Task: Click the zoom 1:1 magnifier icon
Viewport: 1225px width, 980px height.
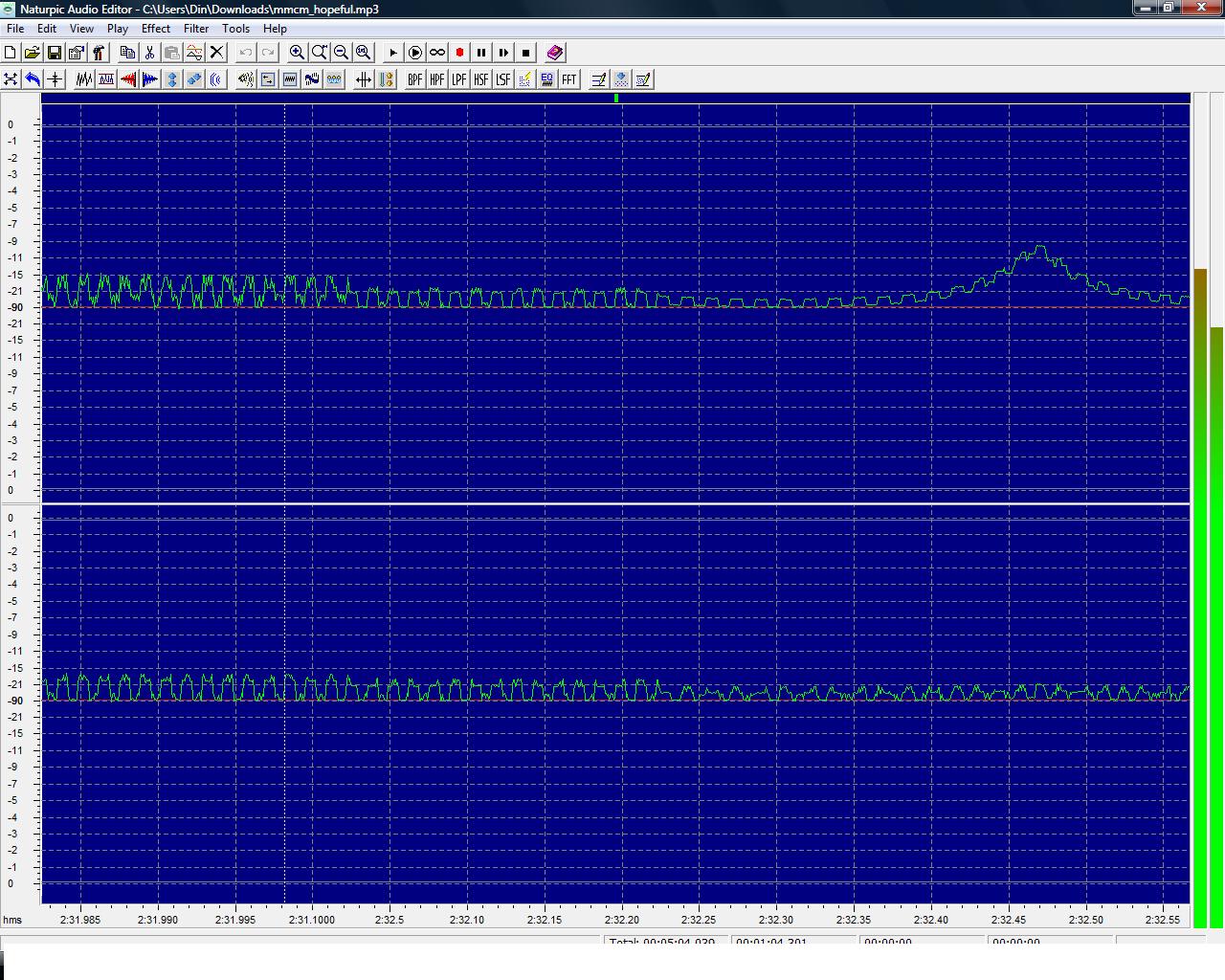Action: tap(364, 53)
